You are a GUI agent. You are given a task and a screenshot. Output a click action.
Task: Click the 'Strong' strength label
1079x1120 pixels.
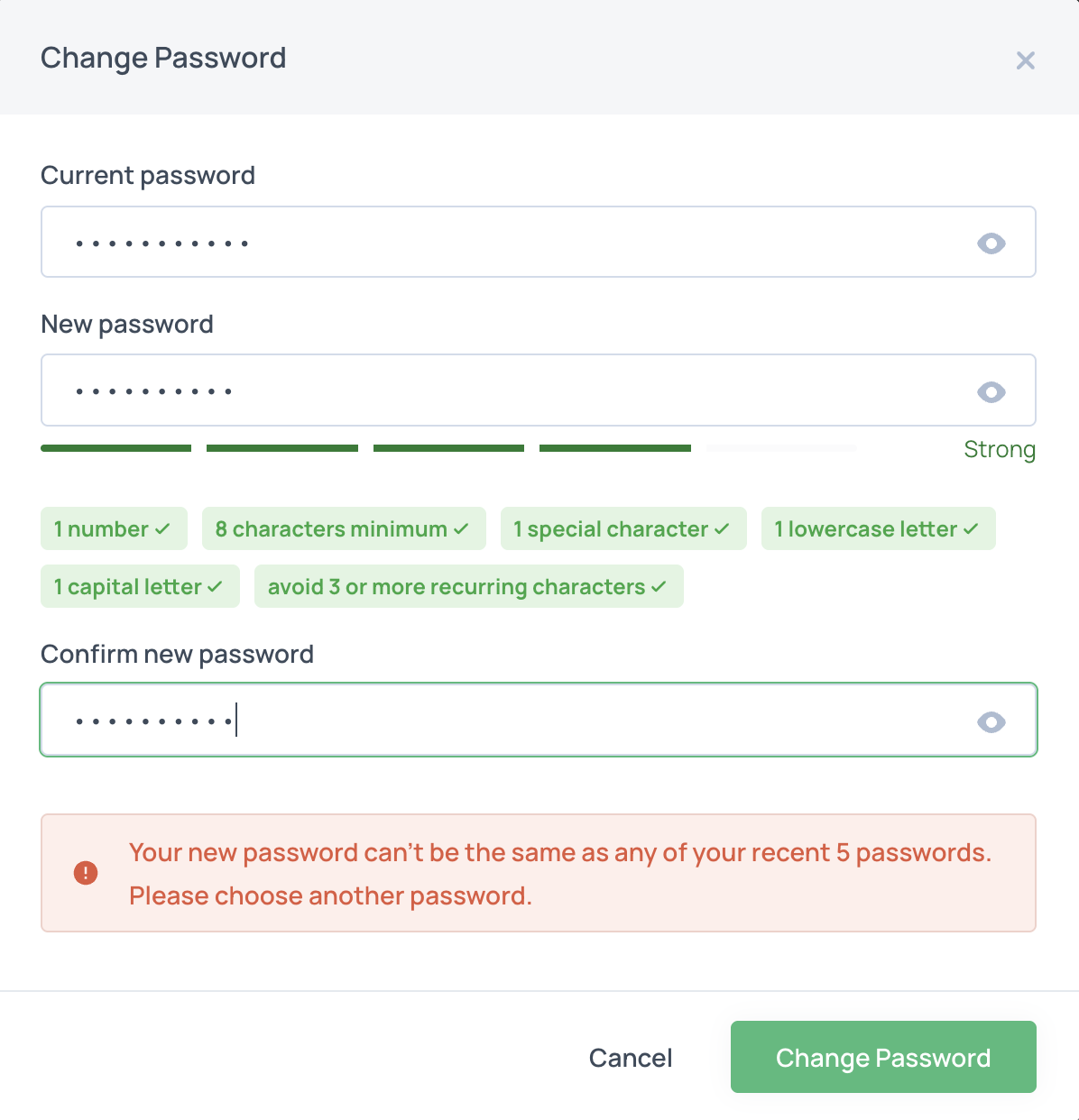[x=999, y=449]
